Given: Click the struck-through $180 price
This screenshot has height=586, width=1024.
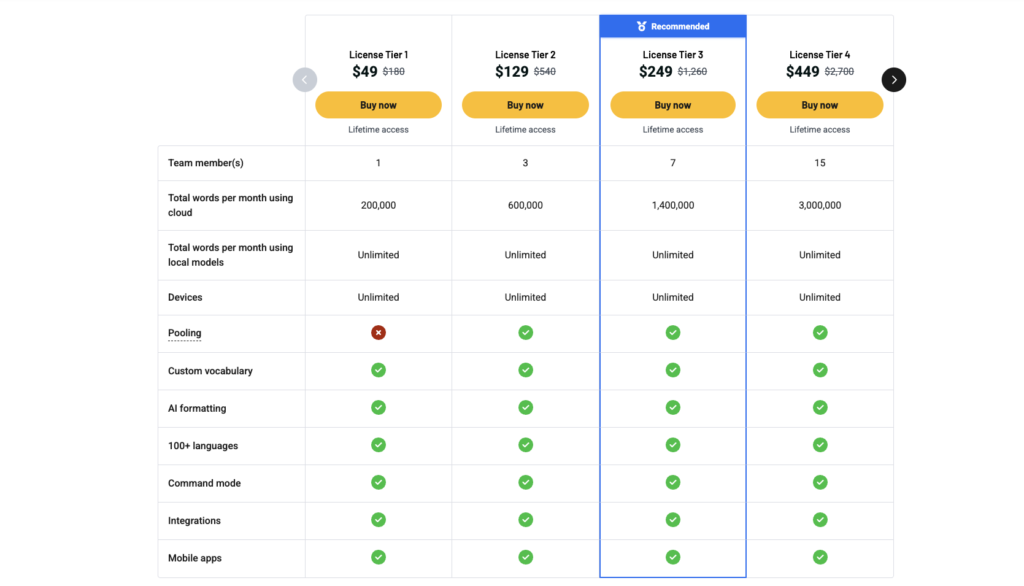Looking at the screenshot, I should [x=393, y=72].
